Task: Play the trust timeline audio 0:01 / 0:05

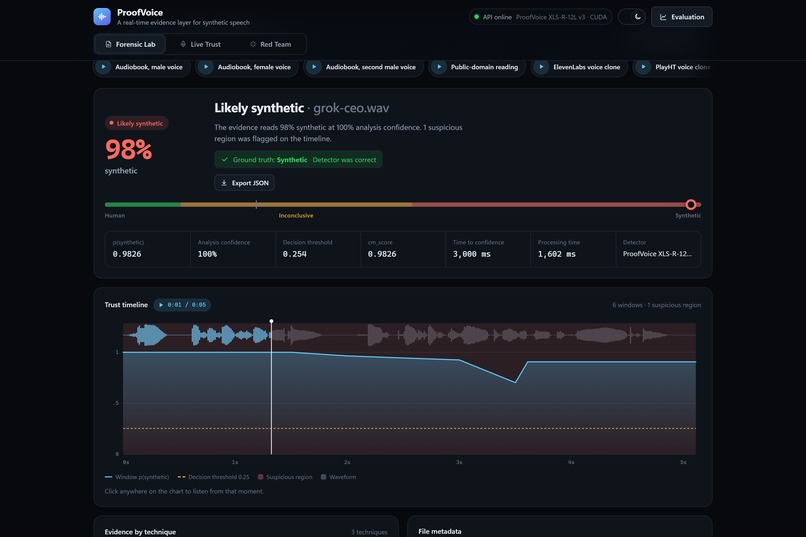Action: click(182, 305)
